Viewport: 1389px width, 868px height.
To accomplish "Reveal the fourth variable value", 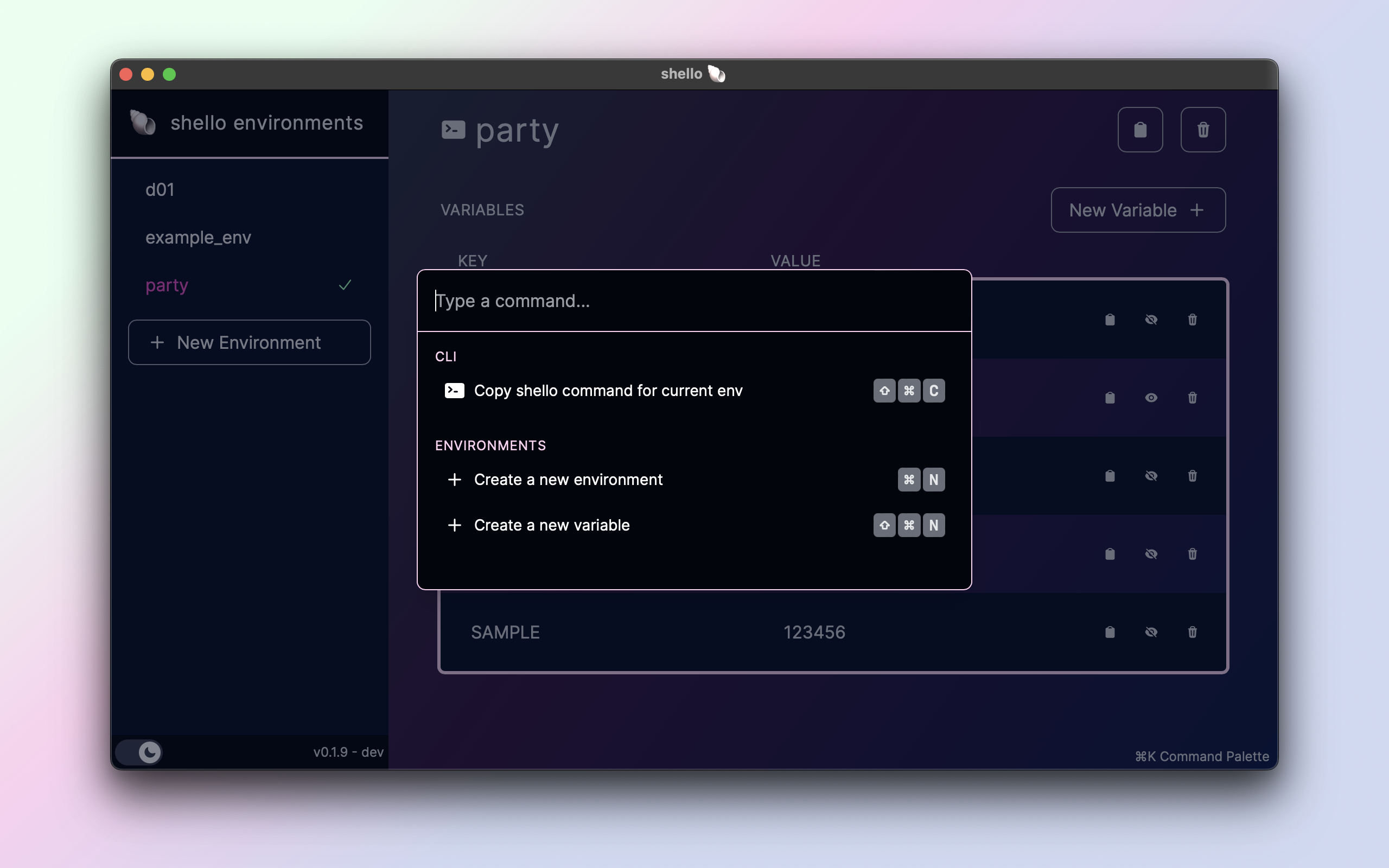I will coord(1151,554).
